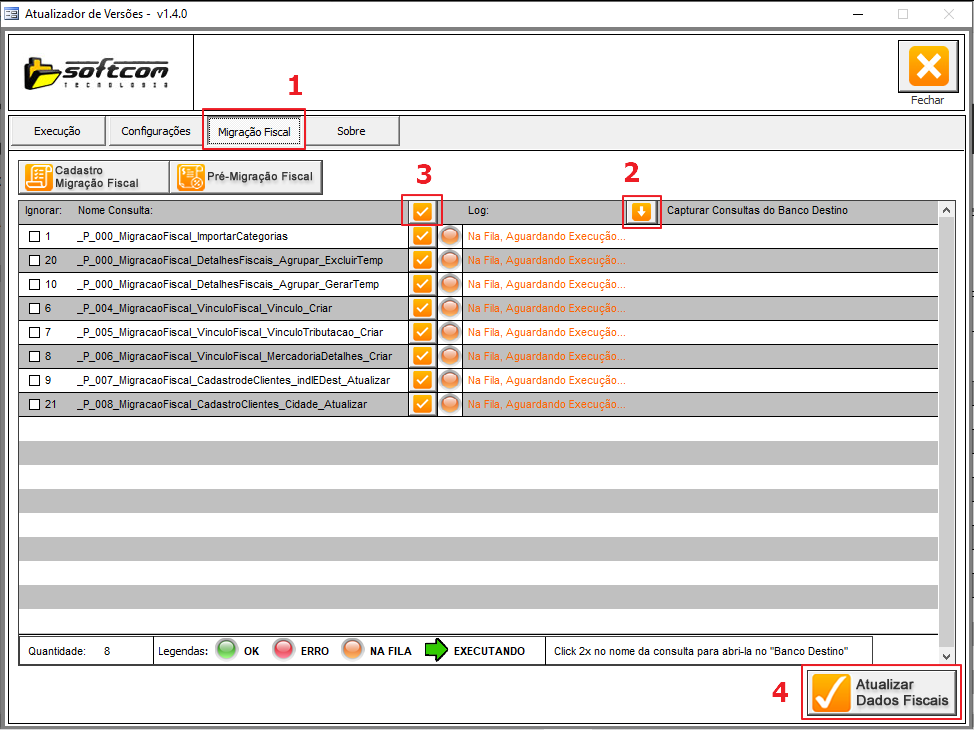Open Cadastro Migração Fiscal
Viewport: 974px width, 730px height.
[95, 177]
